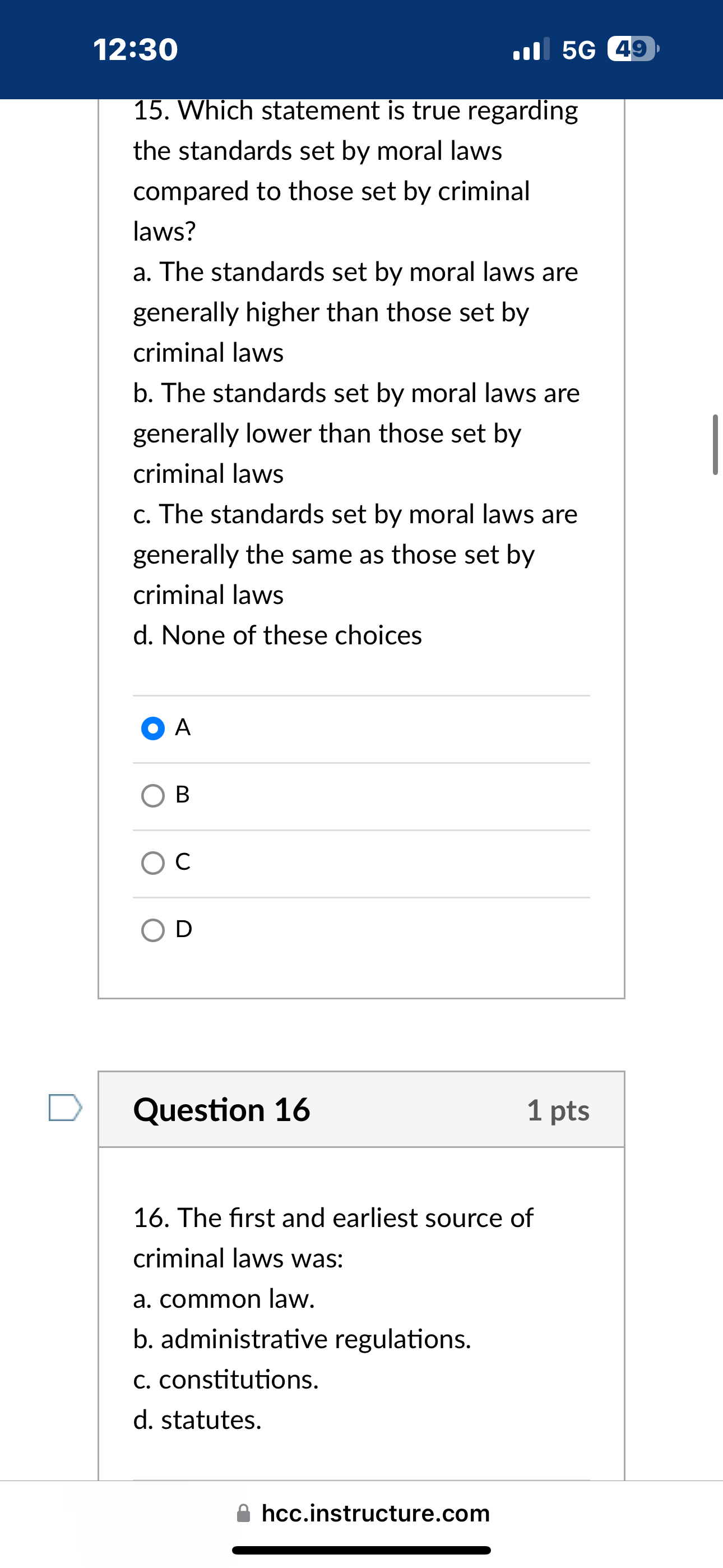The width and height of the screenshot is (723, 1568).
Task: Open the hcc.instructure.com address bar
Action: [x=376, y=1513]
